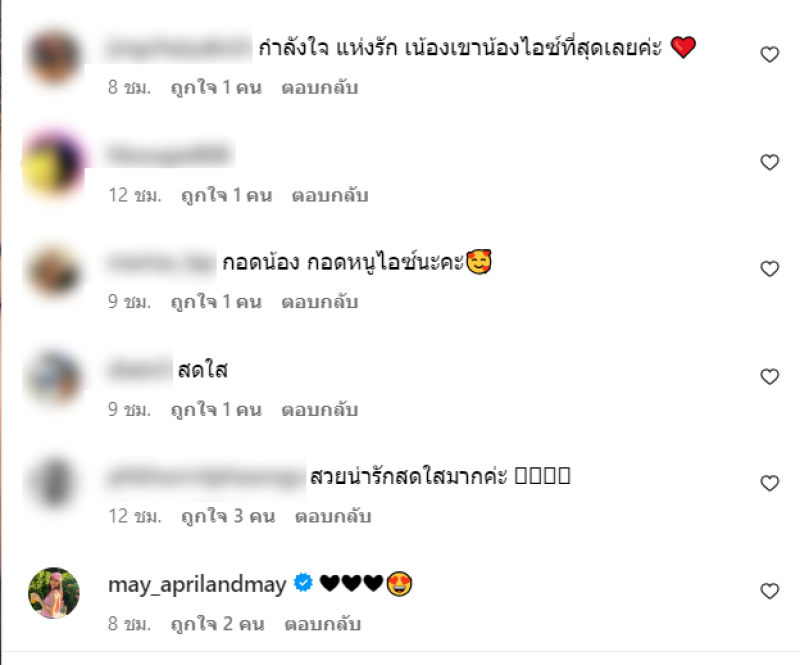The image size is (800, 665).
Task: Open the yellow-purple blurred avatar
Action: click(x=54, y=163)
